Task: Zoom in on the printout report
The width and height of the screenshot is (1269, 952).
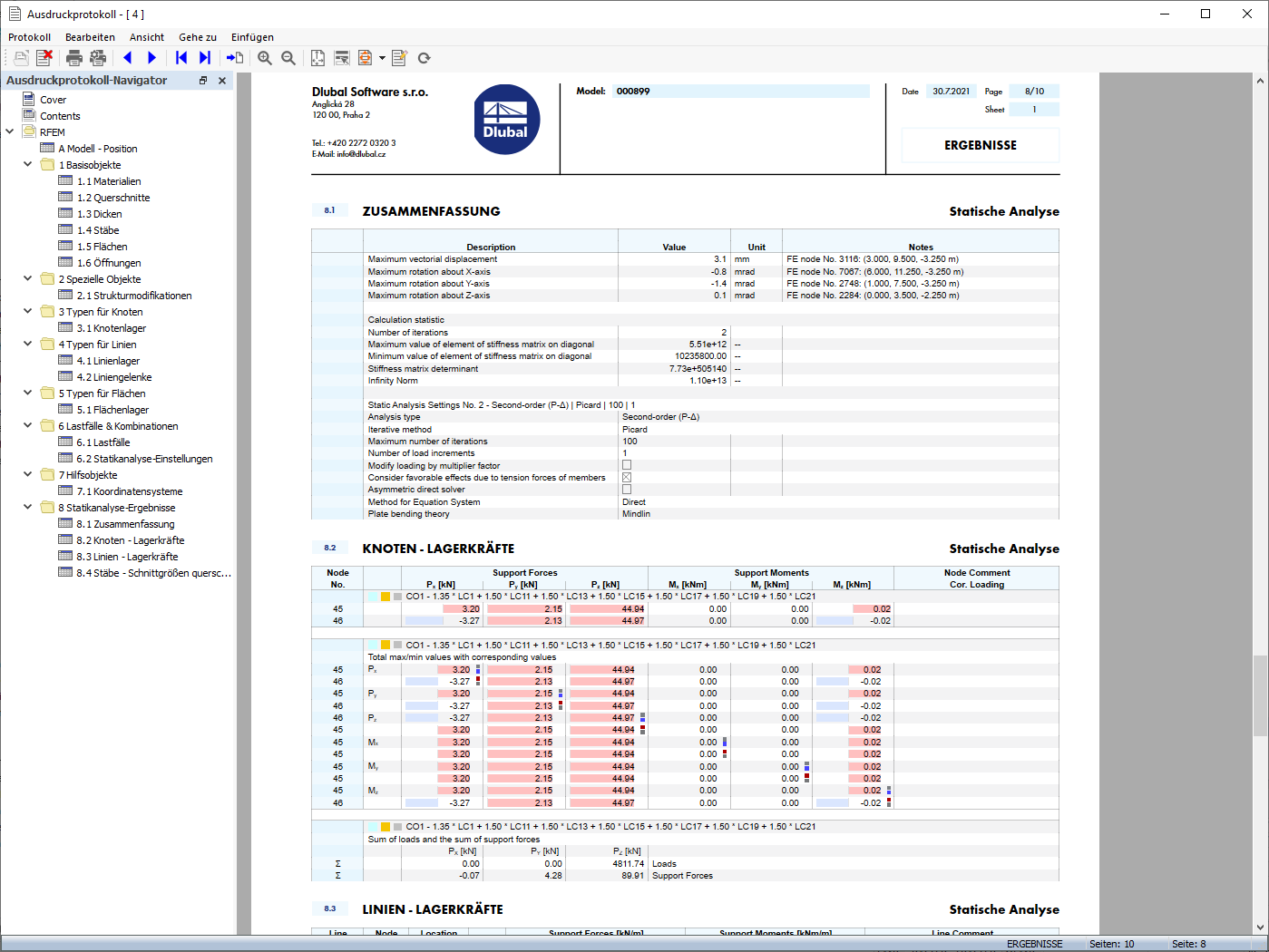Action: (265, 58)
